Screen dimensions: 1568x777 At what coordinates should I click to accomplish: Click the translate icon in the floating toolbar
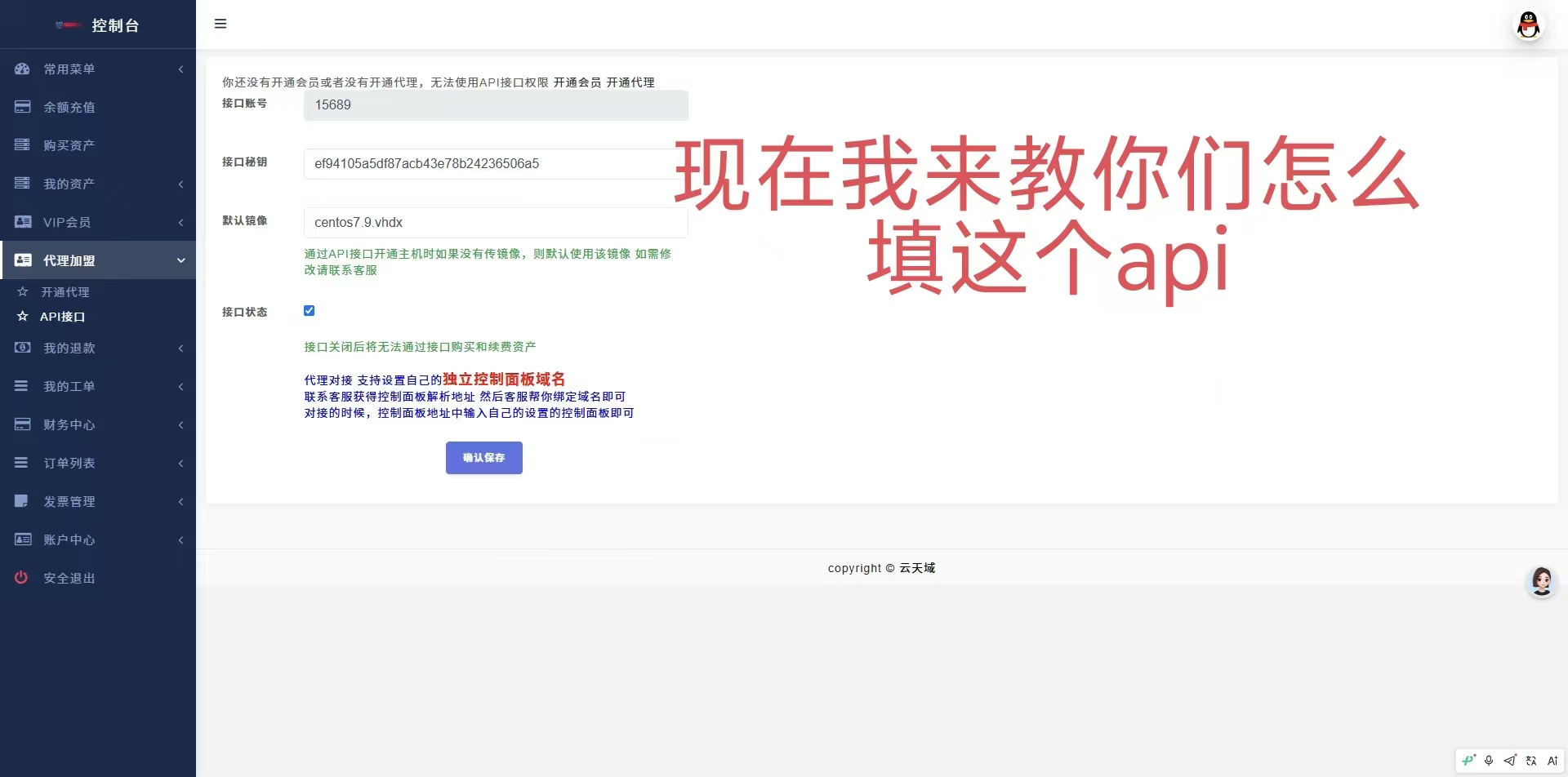click(1531, 761)
